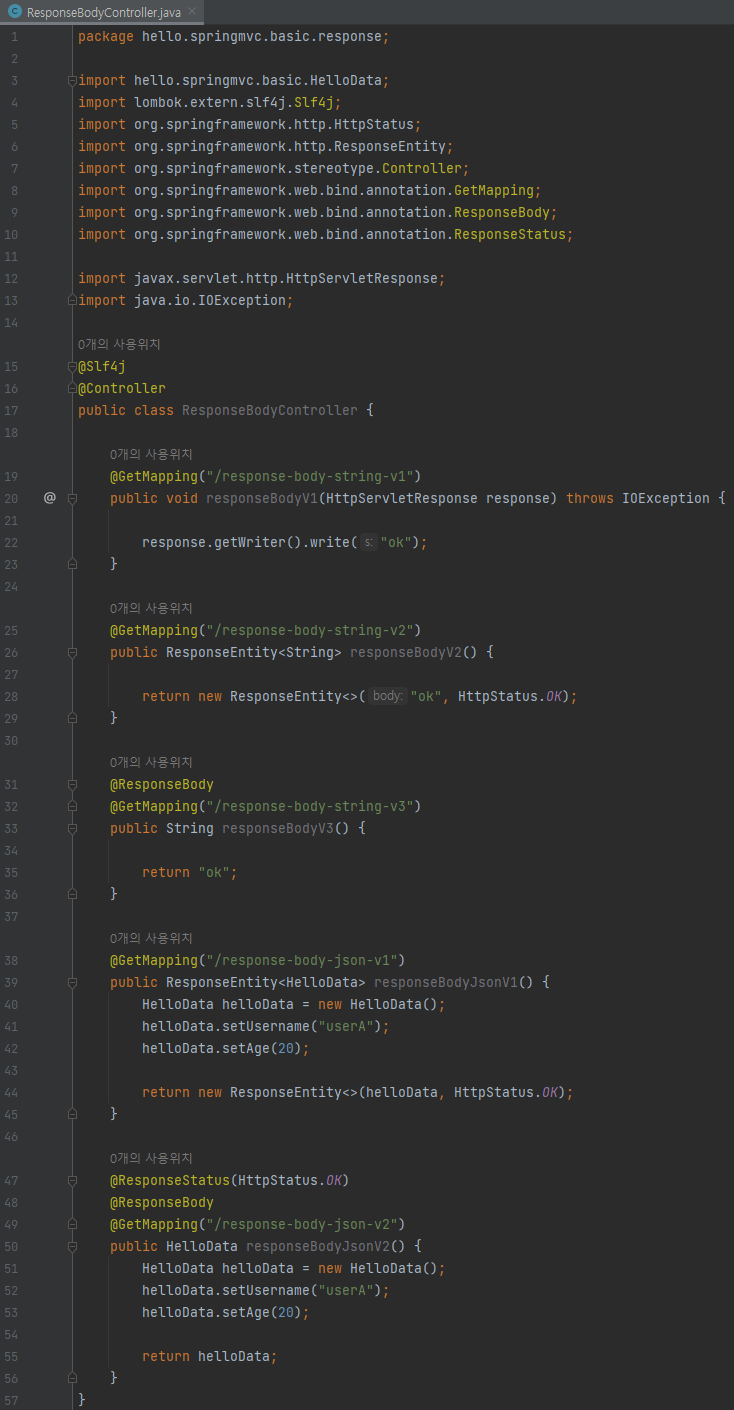Collapse responseBodyV3 method at line 33
The image size is (734, 1410).
pos(72,828)
